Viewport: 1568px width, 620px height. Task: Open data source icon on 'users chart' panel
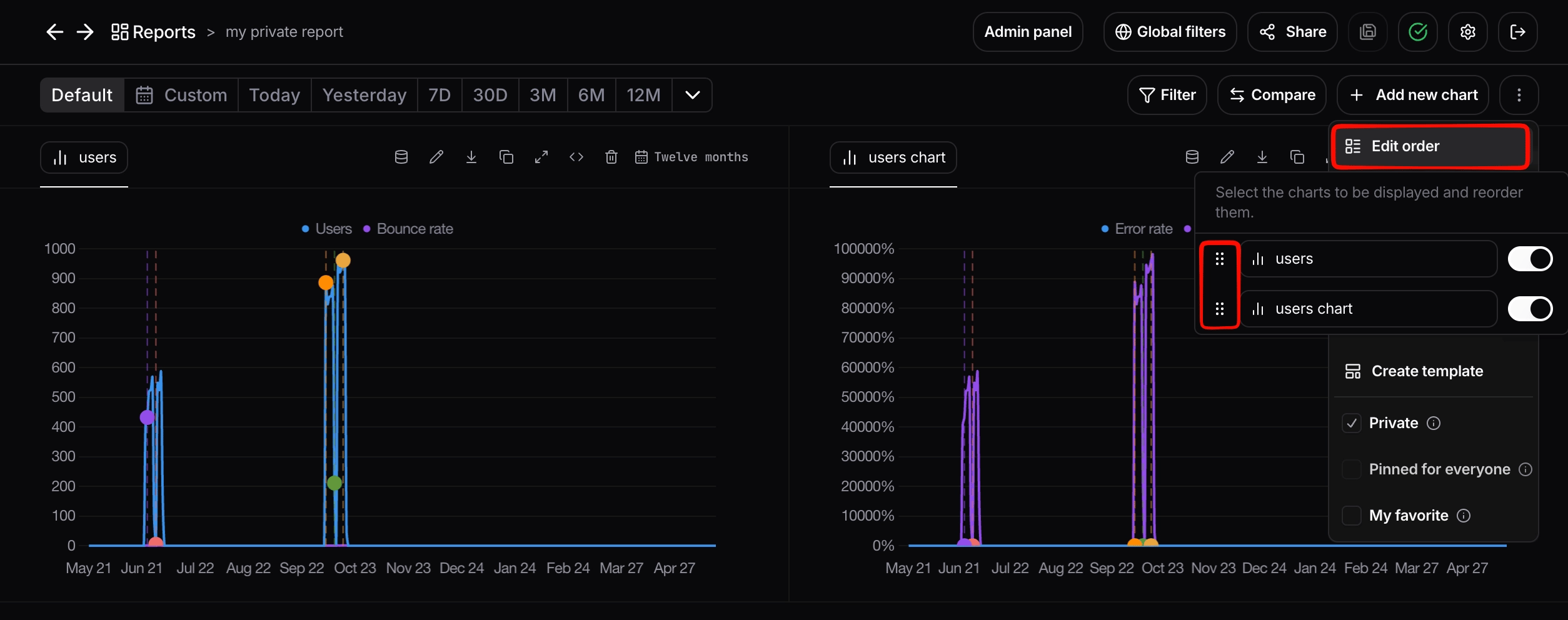1192,157
